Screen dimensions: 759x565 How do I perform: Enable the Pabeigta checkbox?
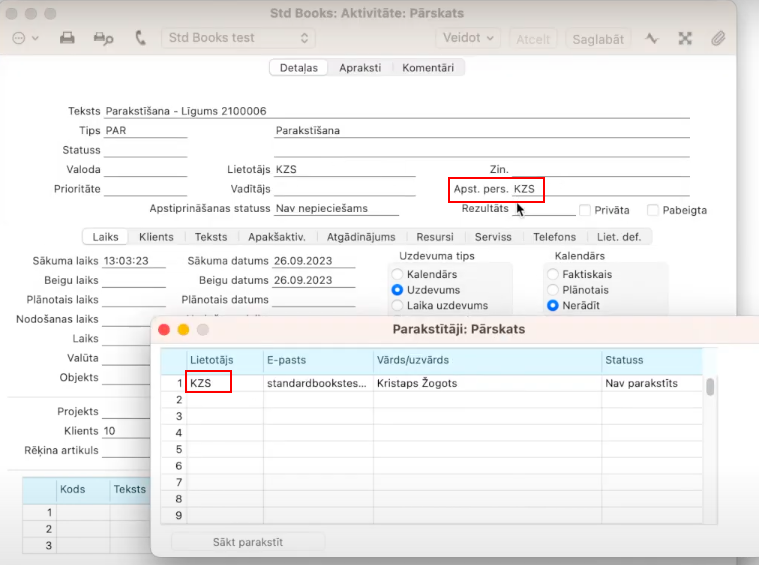tap(653, 210)
